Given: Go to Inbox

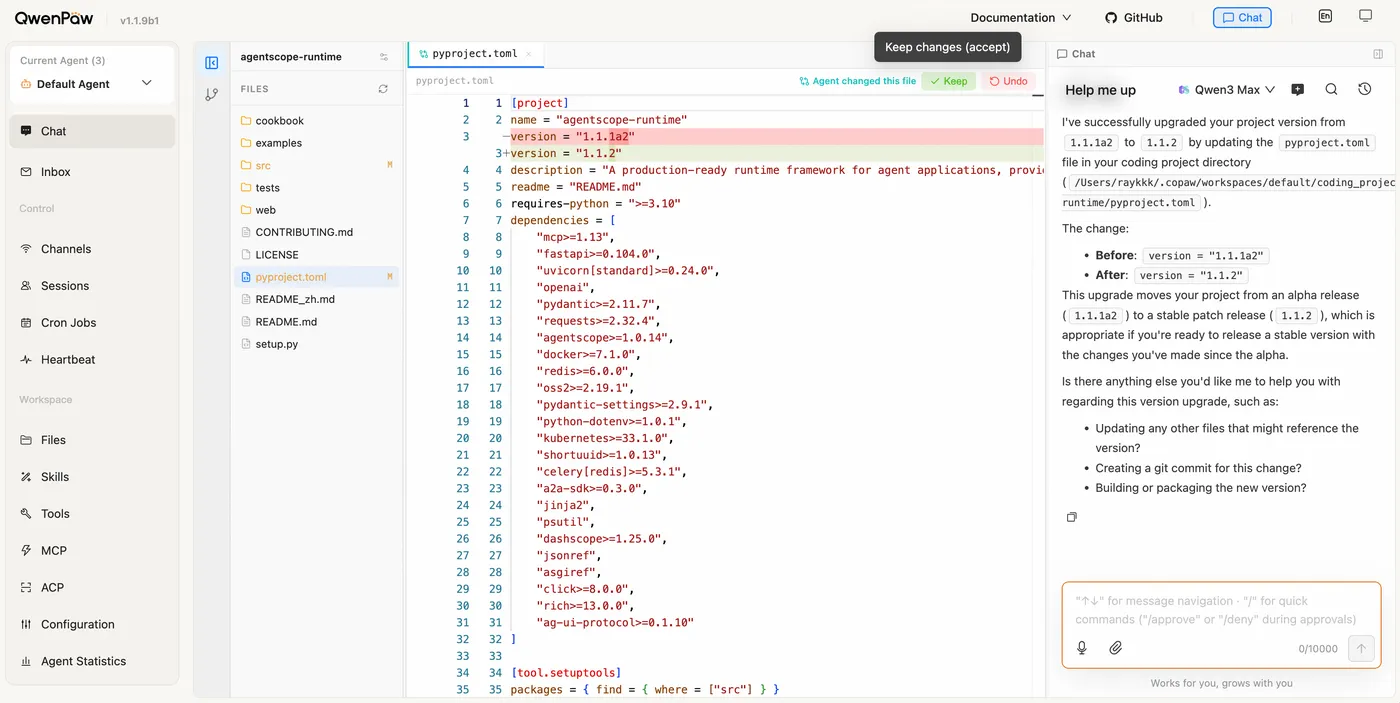Looking at the screenshot, I should tap(92, 172).
